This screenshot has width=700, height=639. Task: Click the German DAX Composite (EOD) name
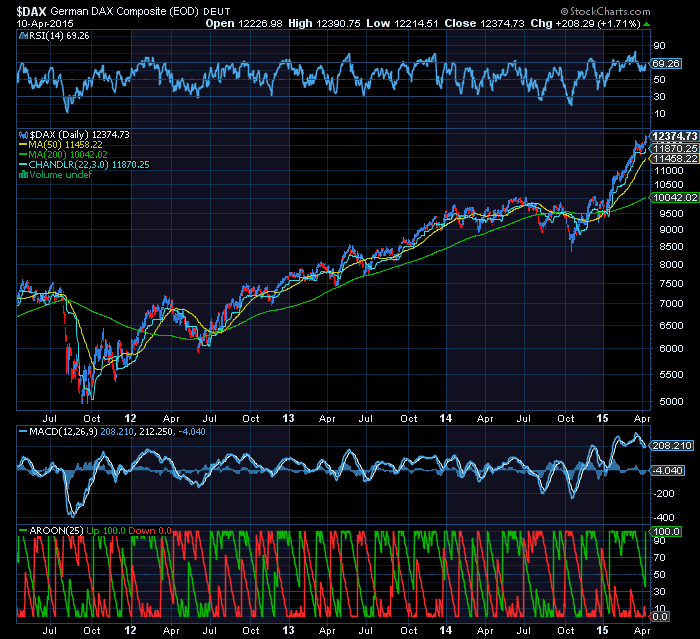pos(125,11)
